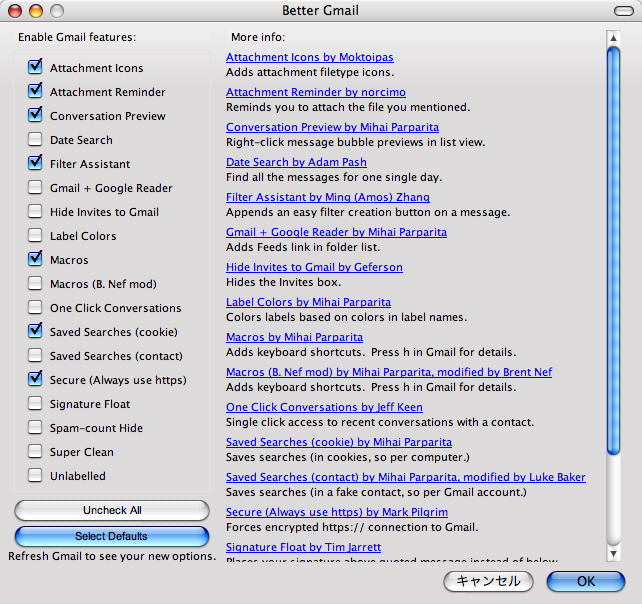Click 'Enable Gmail features:' heading
The height and width of the screenshot is (604, 642).
click(77, 37)
